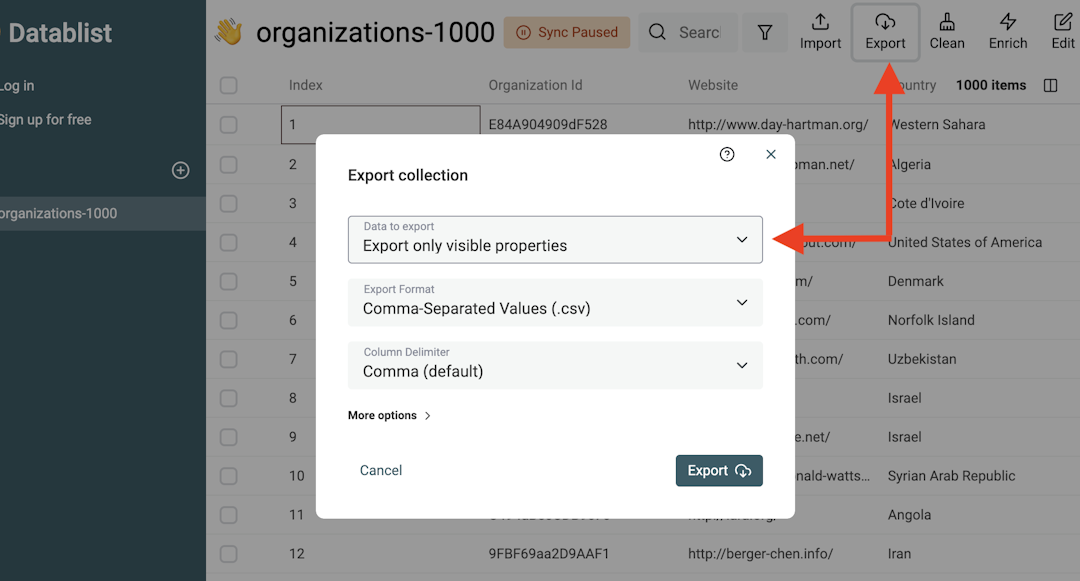Open the Column Delimiter dropdown

[x=555, y=365]
